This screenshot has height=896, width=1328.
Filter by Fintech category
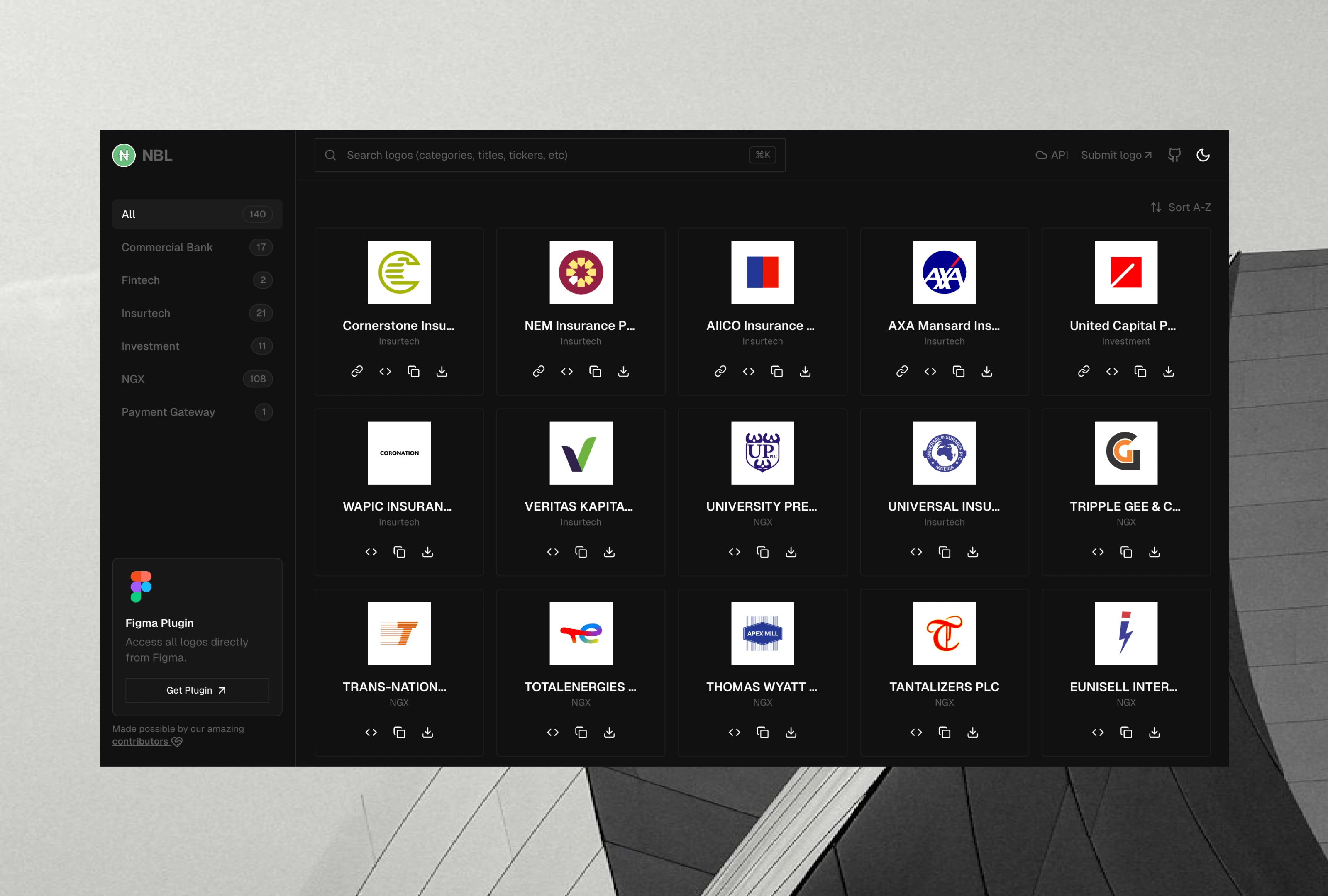(x=197, y=280)
